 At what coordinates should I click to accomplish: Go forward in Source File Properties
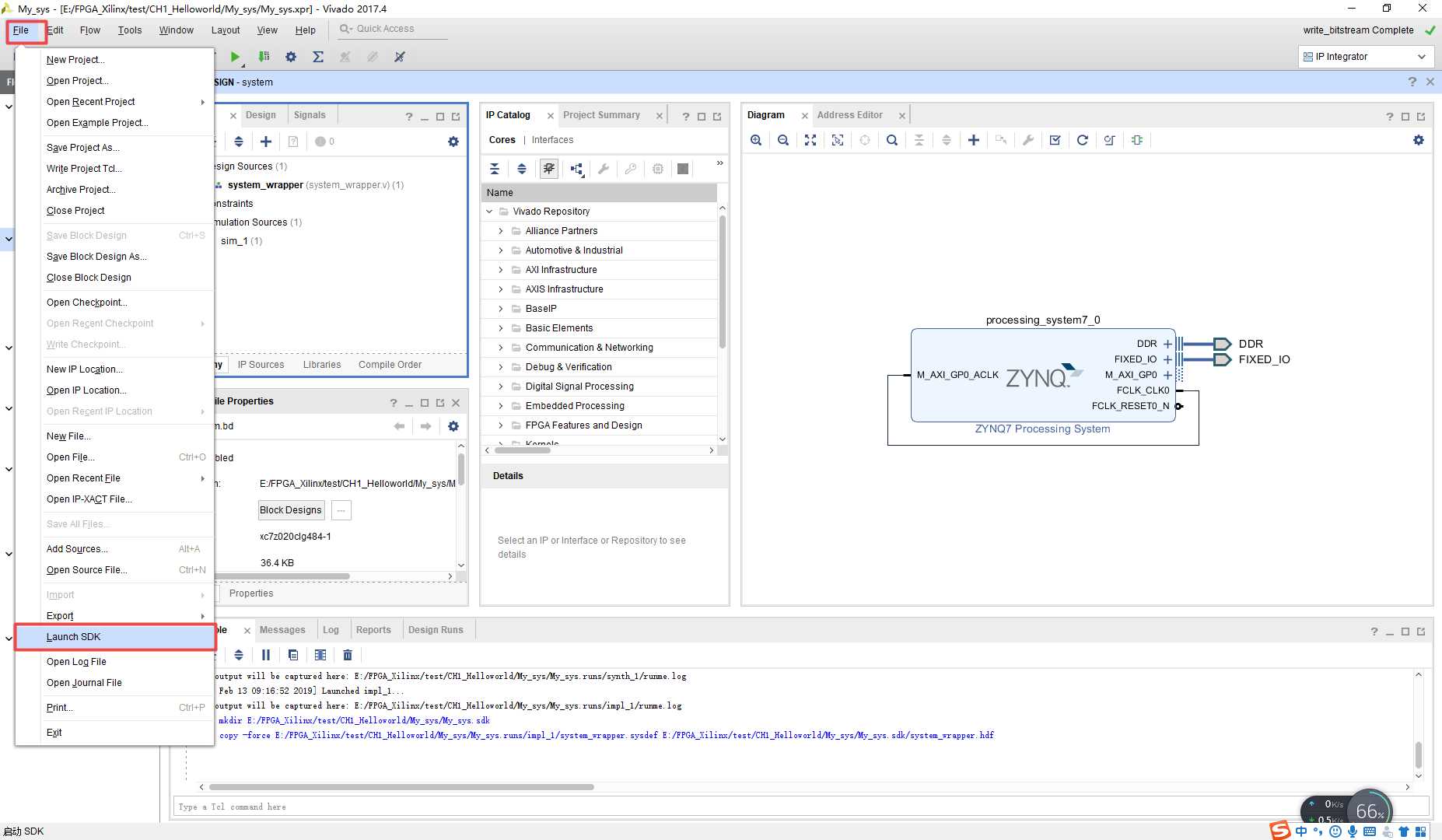pos(425,426)
